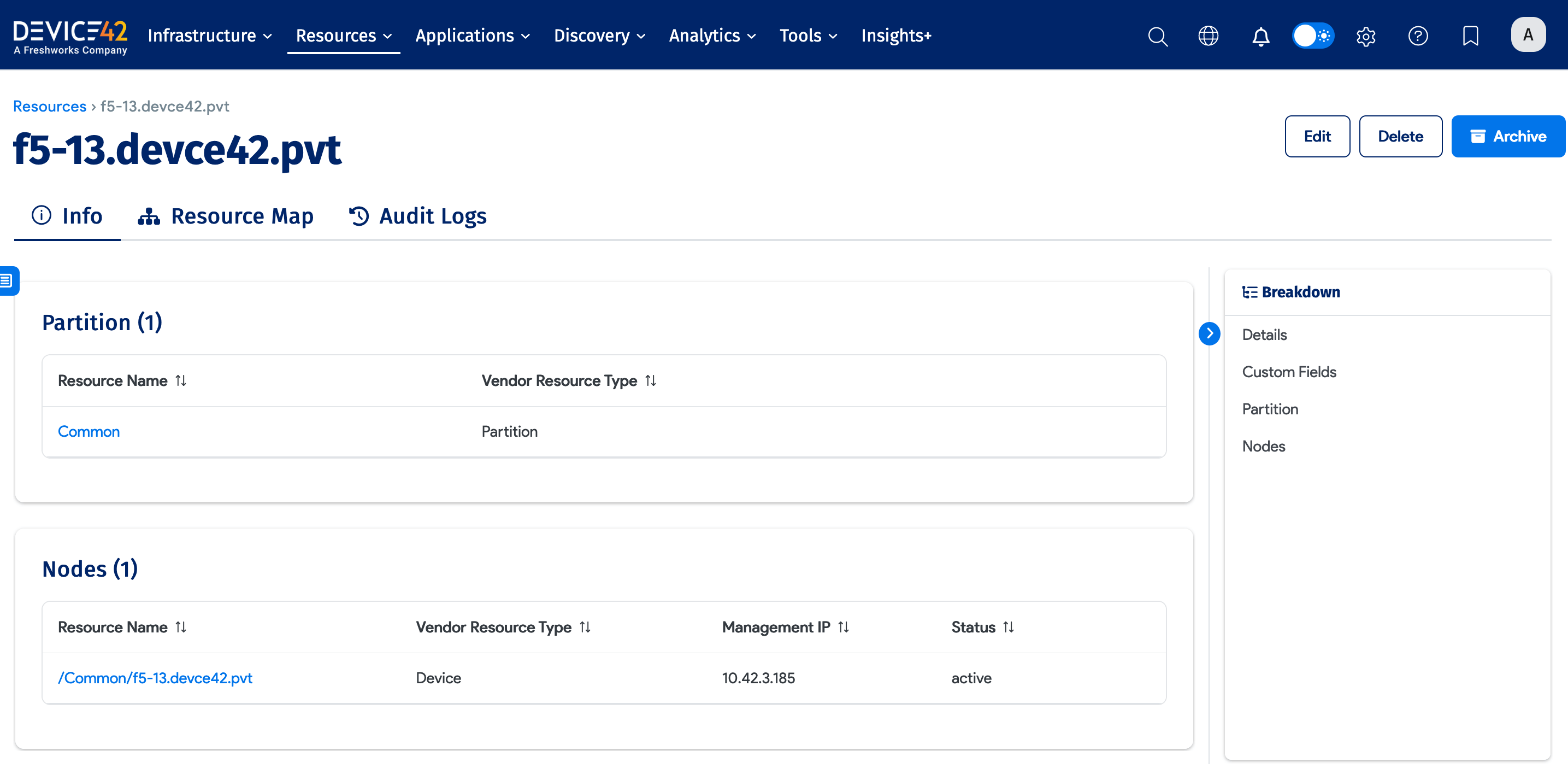Open the blue document flyout icon
Image resolution: width=1568 pixels, height=774 pixels.
(x=7, y=280)
